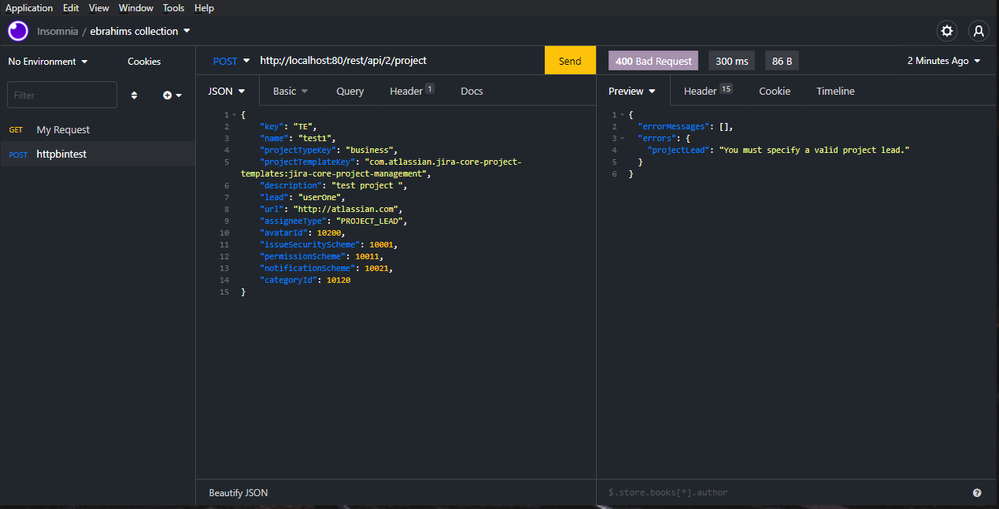The height and width of the screenshot is (509, 999).
Task: Open the JSON body type dropdown
Action: point(227,91)
